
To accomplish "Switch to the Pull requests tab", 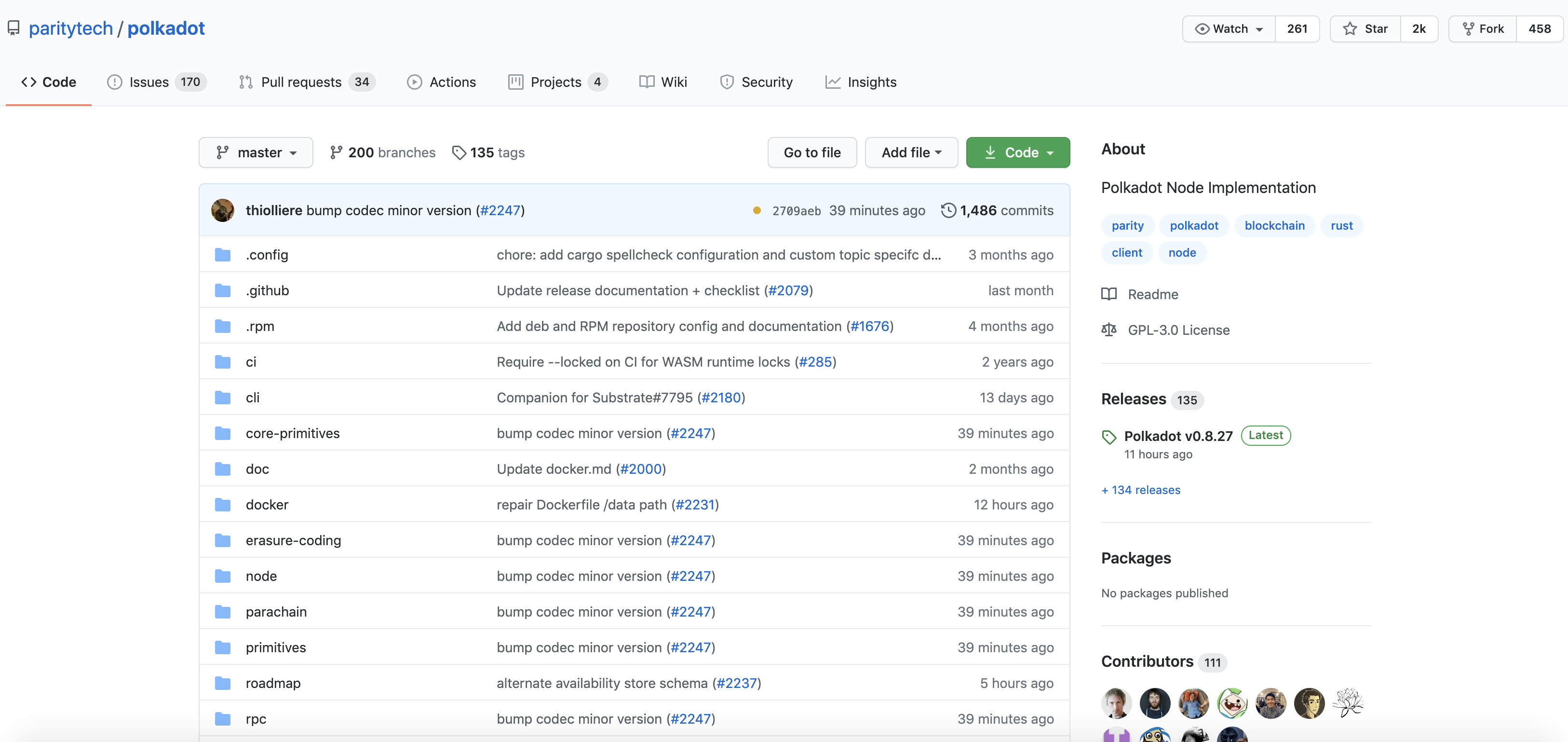I will 301,82.
